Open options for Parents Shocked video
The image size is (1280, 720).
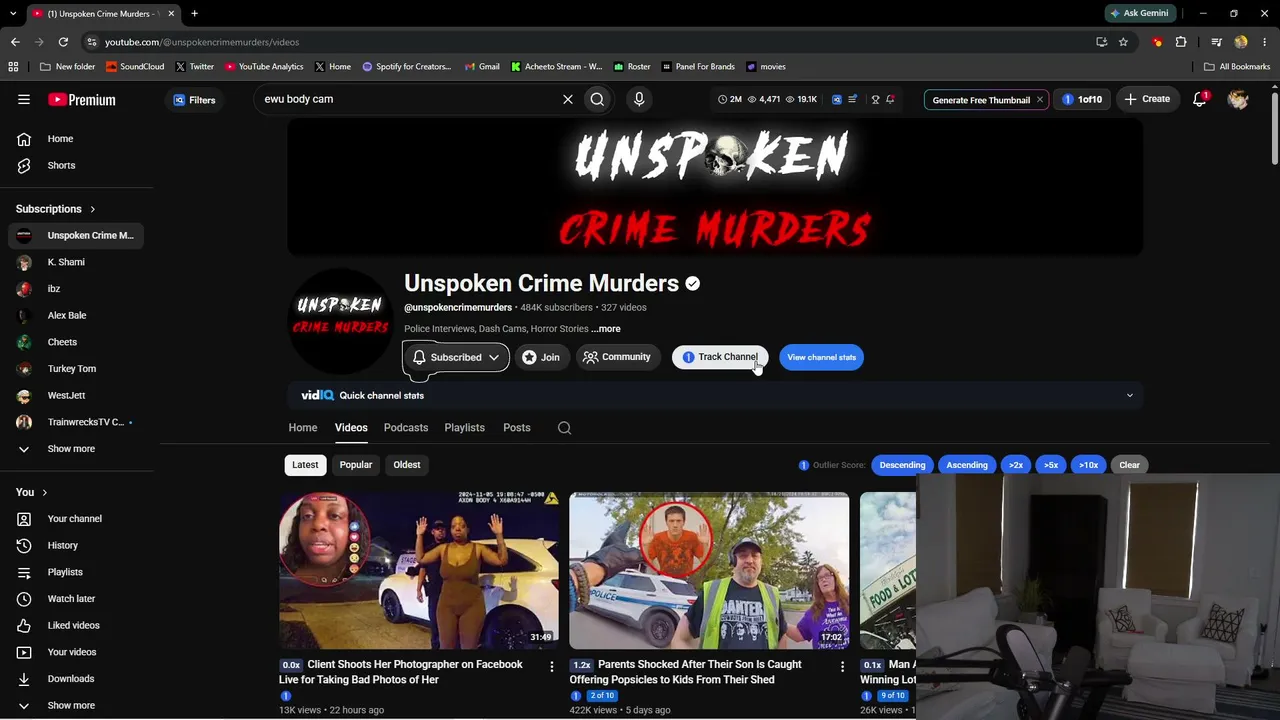[x=842, y=666]
